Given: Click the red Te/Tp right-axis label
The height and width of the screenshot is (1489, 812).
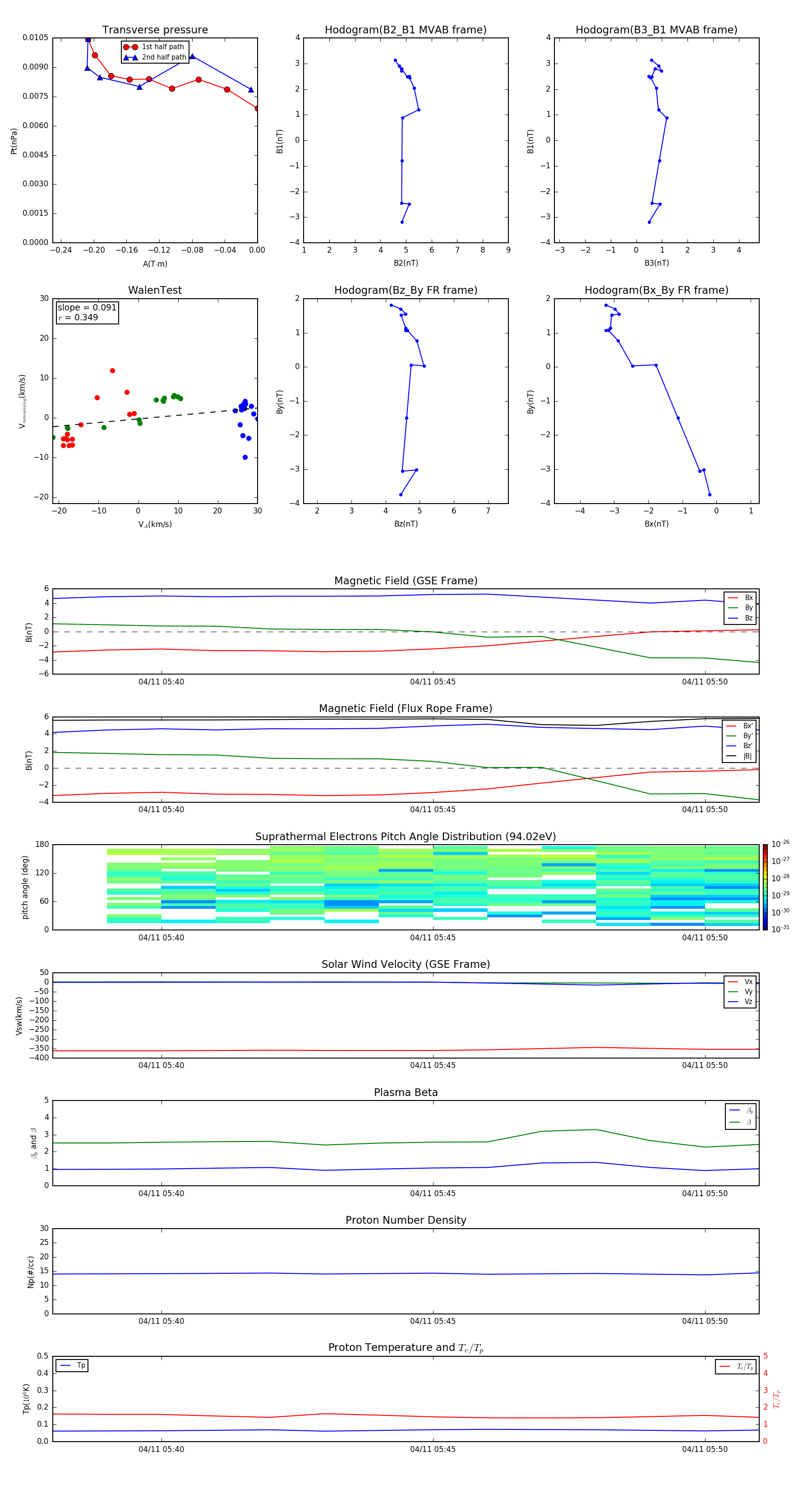Looking at the screenshot, I should tap(777, 1399).
